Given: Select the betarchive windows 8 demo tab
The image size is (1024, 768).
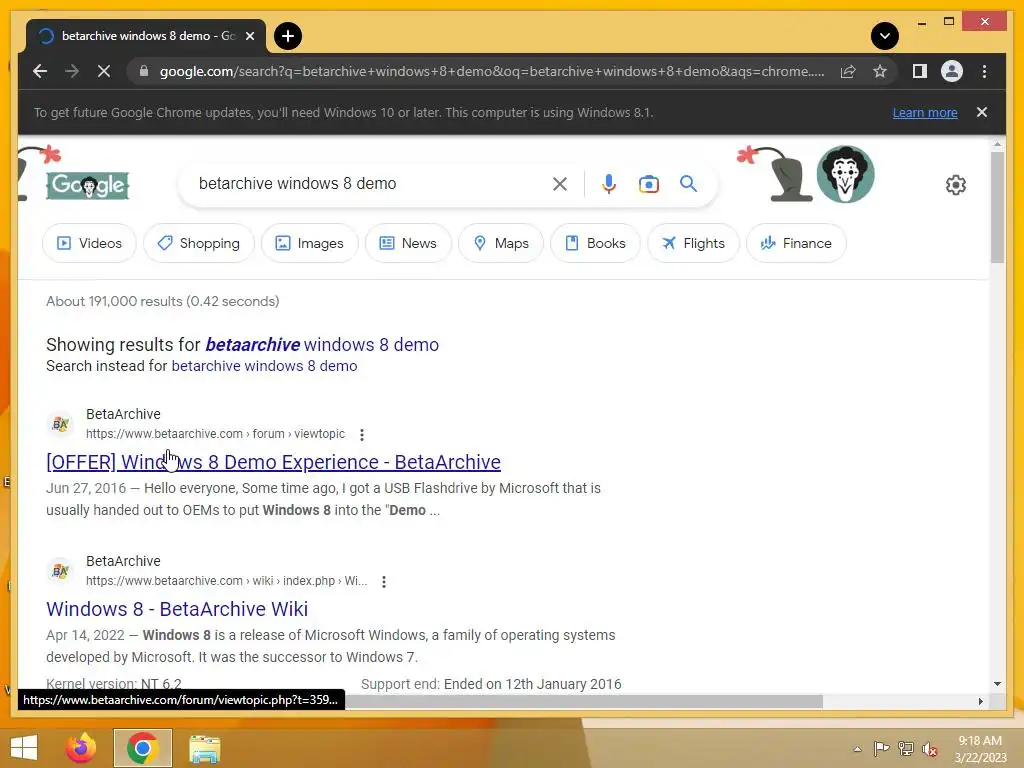Looking at the screenshot, I should 146,36.
